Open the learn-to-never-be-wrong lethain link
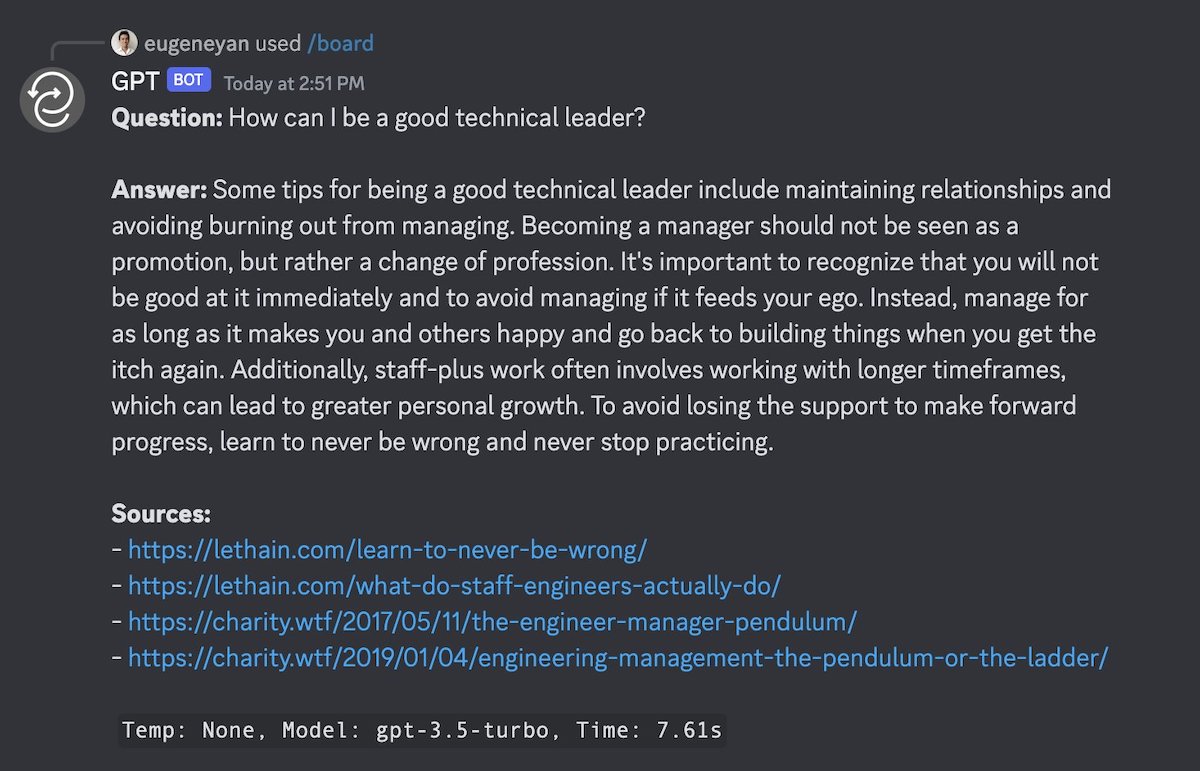Viewport: 1200px width, 771px height. pos(388,549)
